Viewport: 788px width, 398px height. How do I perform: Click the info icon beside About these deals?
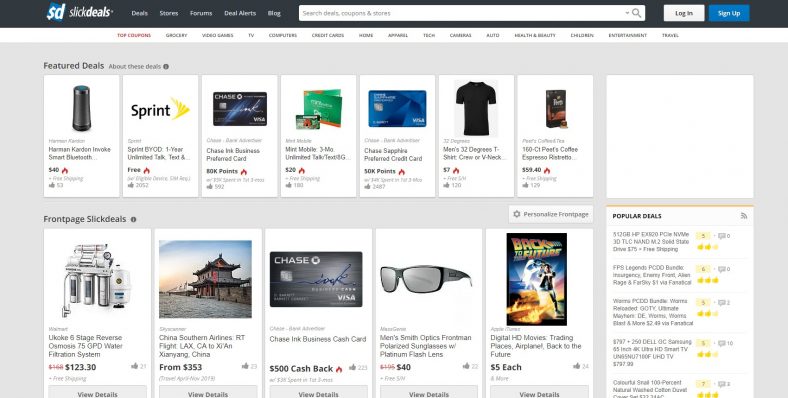click(166, 66)
